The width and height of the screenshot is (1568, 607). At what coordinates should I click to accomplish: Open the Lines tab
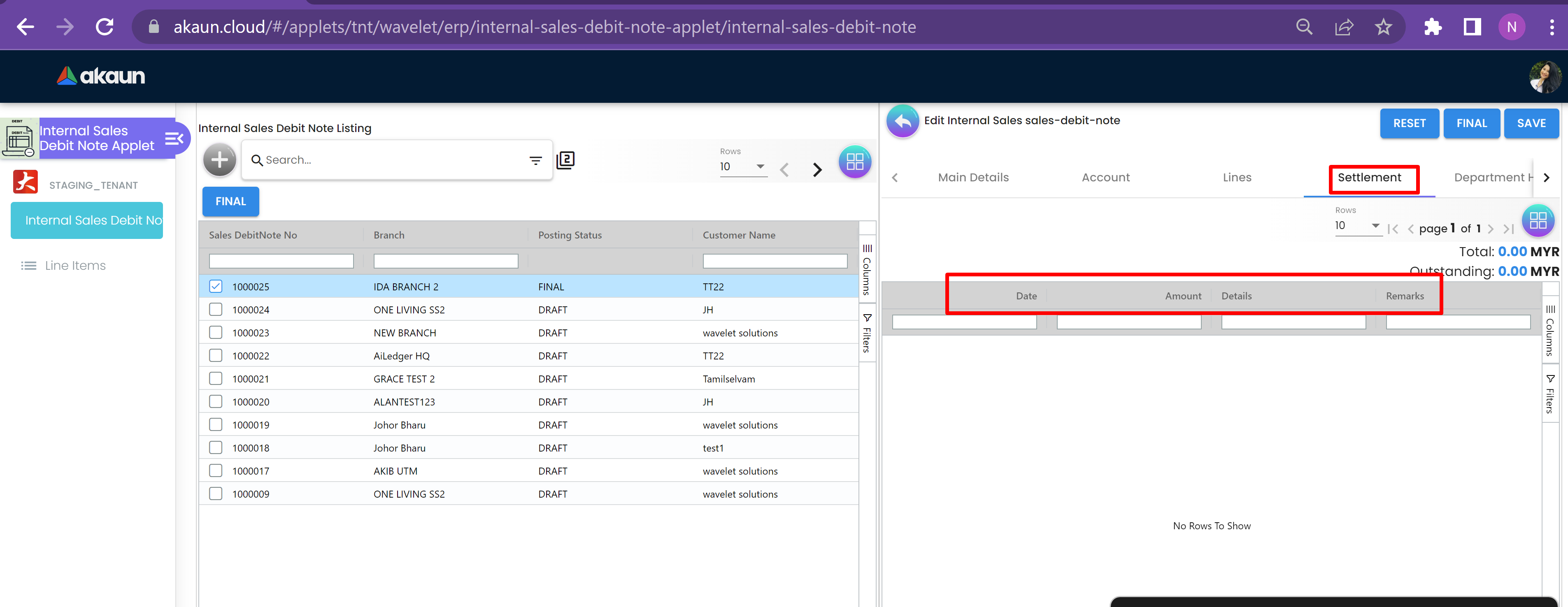click(1236, 178)
